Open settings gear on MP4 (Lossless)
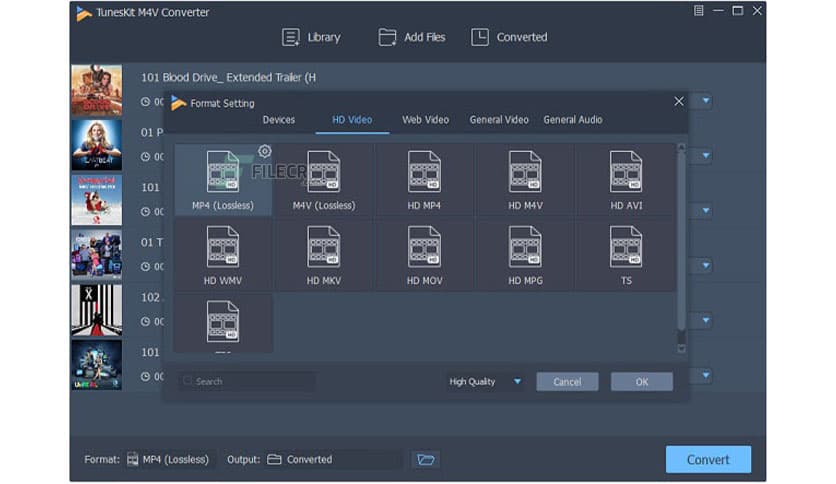Screen dimensions: 836x484 264,151
